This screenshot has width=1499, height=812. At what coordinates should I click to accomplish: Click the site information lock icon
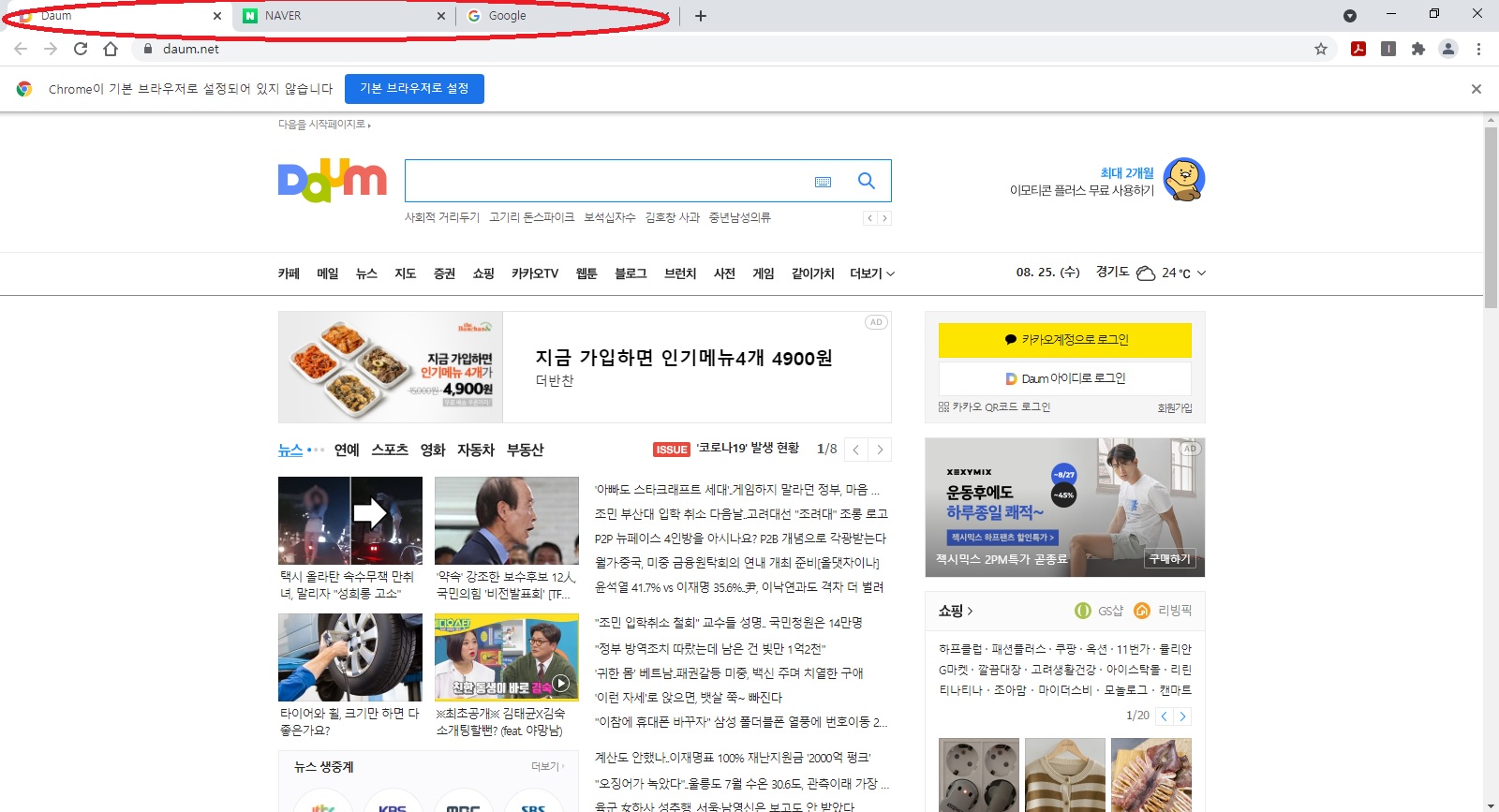tap(147, 49)
